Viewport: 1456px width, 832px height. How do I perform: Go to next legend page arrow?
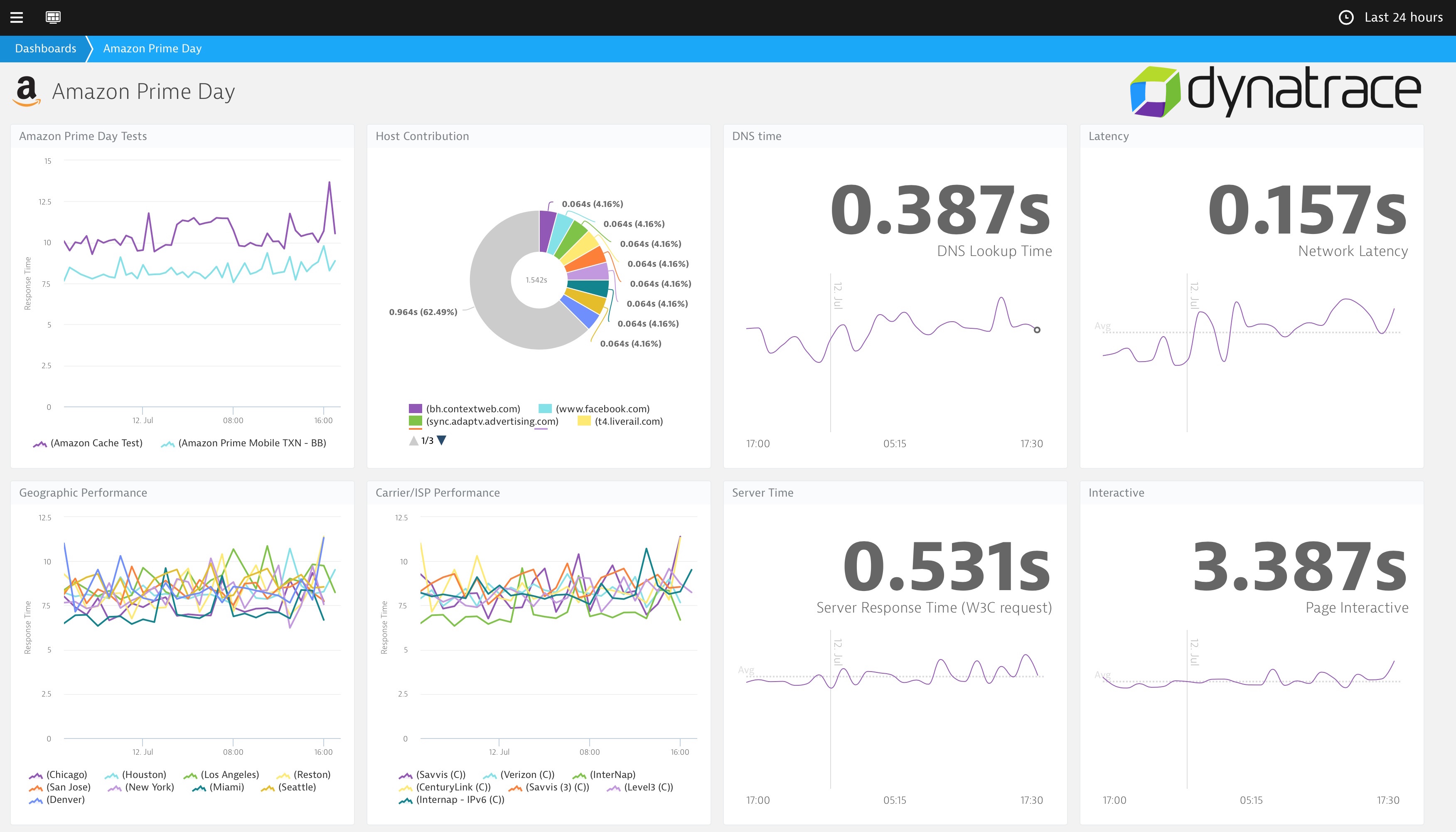tap(442, 441)
